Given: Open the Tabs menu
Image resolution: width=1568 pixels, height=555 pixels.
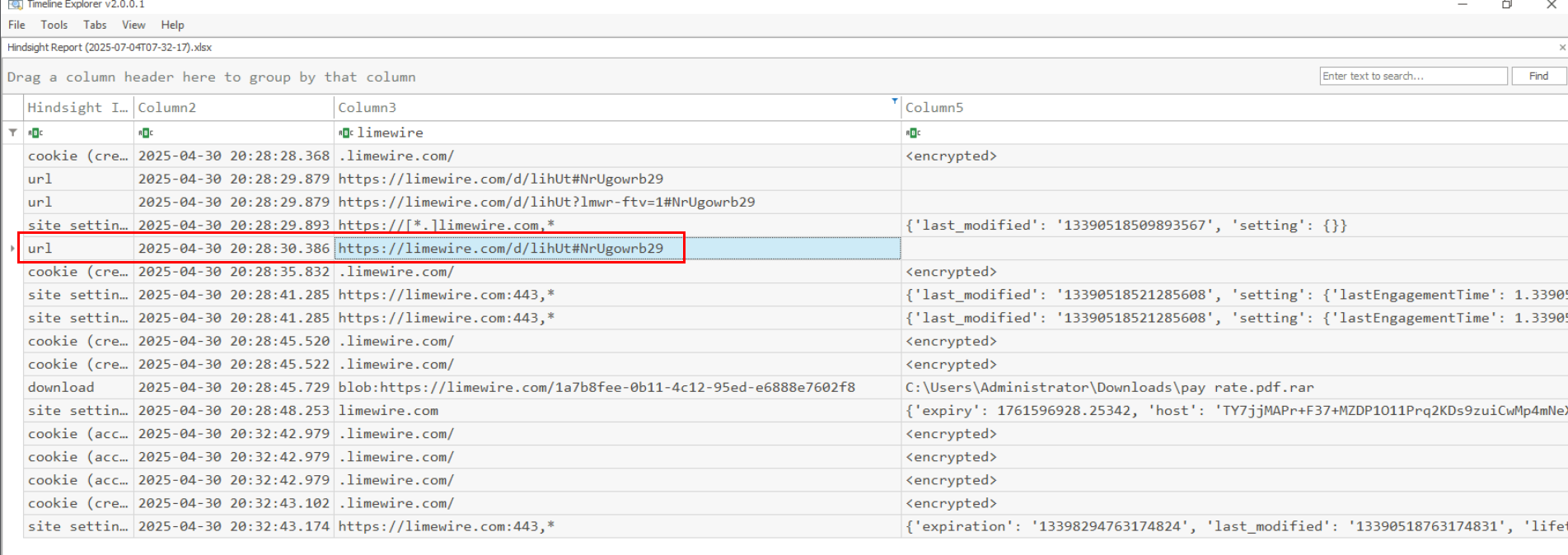Looking at the screenshot, I should 95,25.
